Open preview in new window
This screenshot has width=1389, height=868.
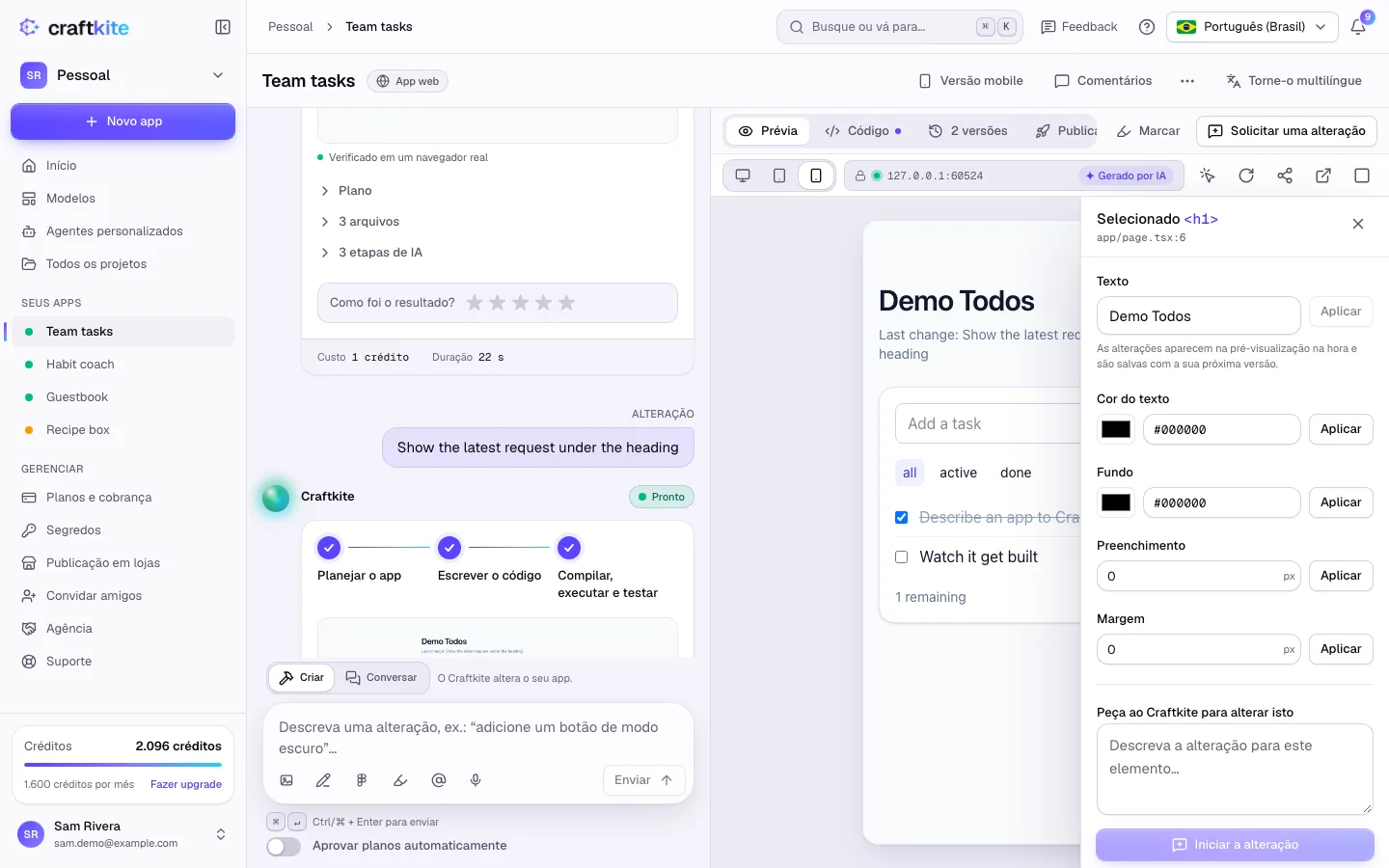coord(1323,176)
